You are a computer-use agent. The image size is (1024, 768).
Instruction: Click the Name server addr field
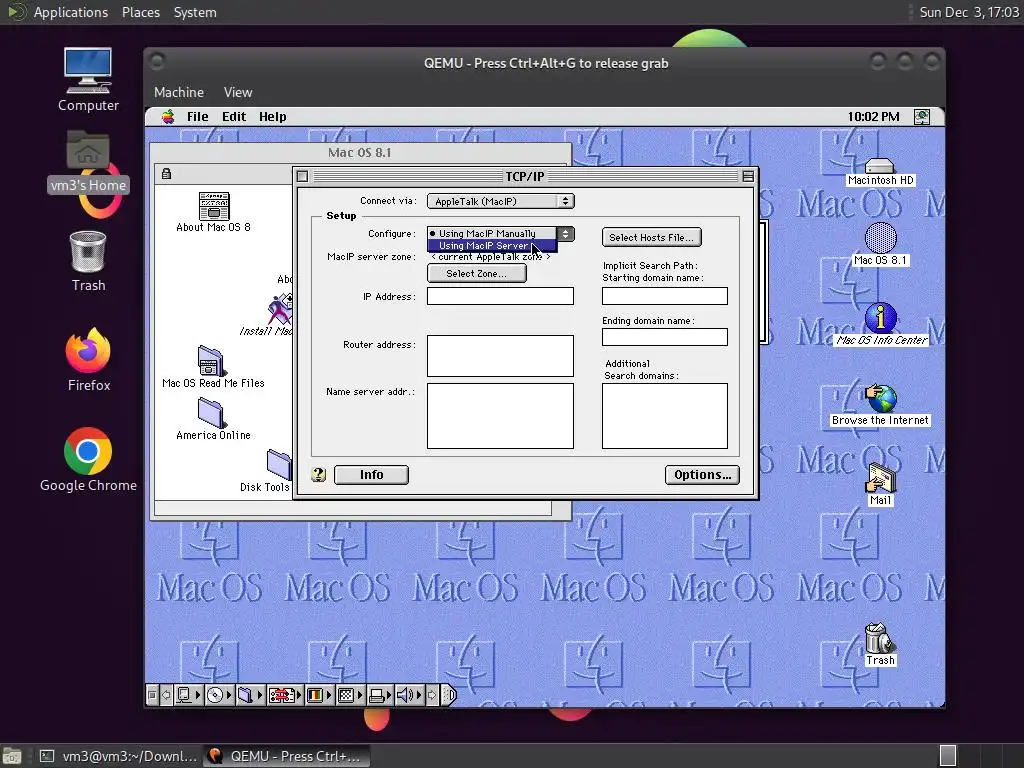tap(500, 416)
